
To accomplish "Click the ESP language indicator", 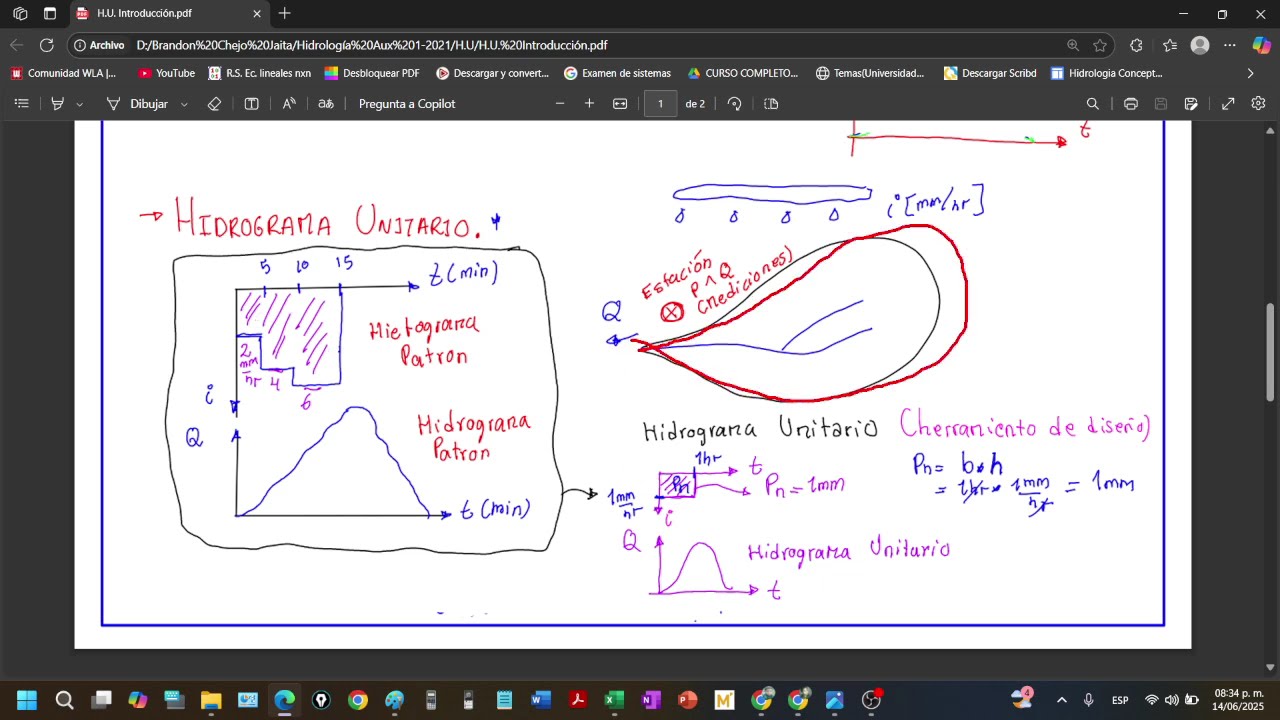I will click(1120, 700).
